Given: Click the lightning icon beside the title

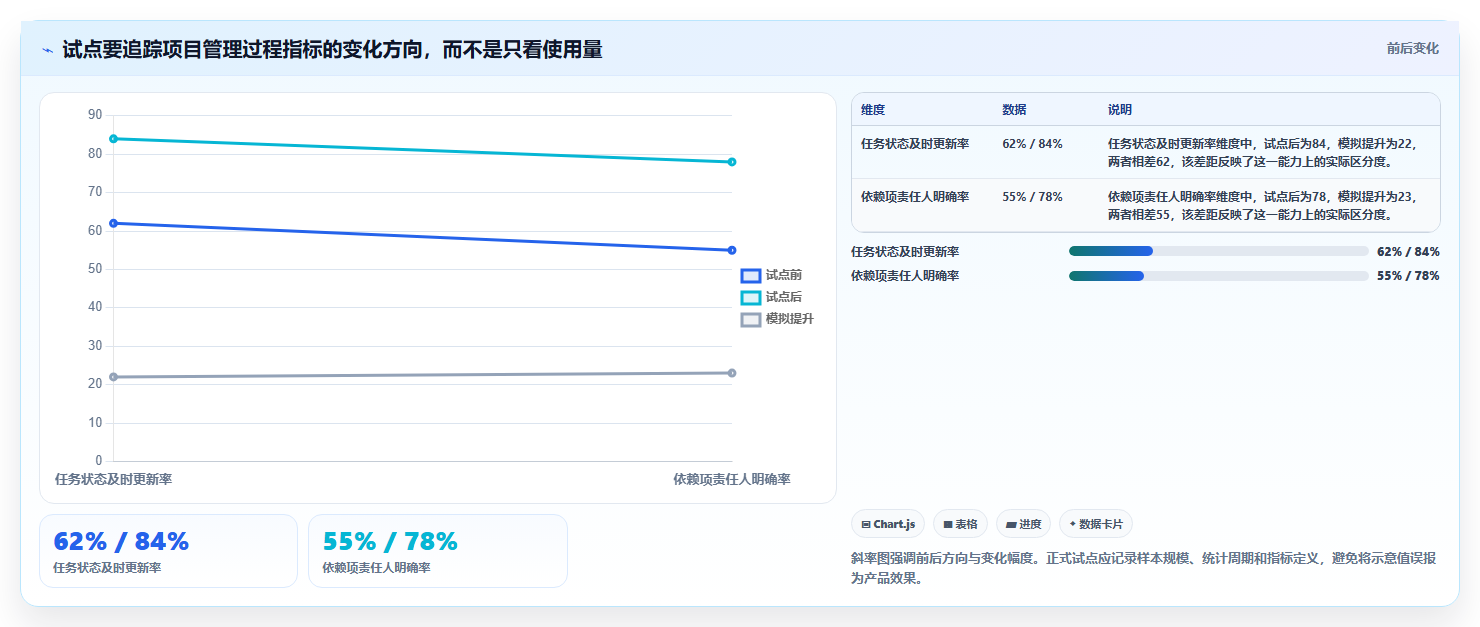Looking at the screenshot, I should [x=47, y=50].
